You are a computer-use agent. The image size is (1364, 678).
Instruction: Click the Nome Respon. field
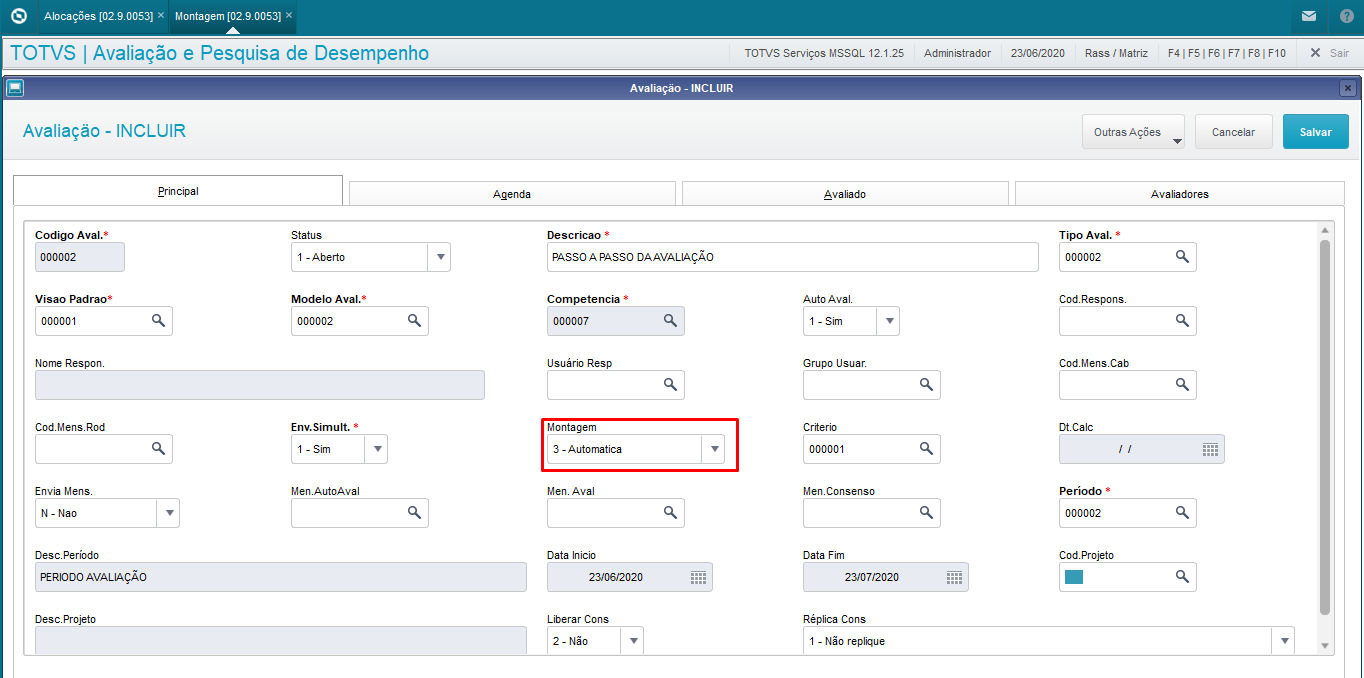[x=260, y=385]
